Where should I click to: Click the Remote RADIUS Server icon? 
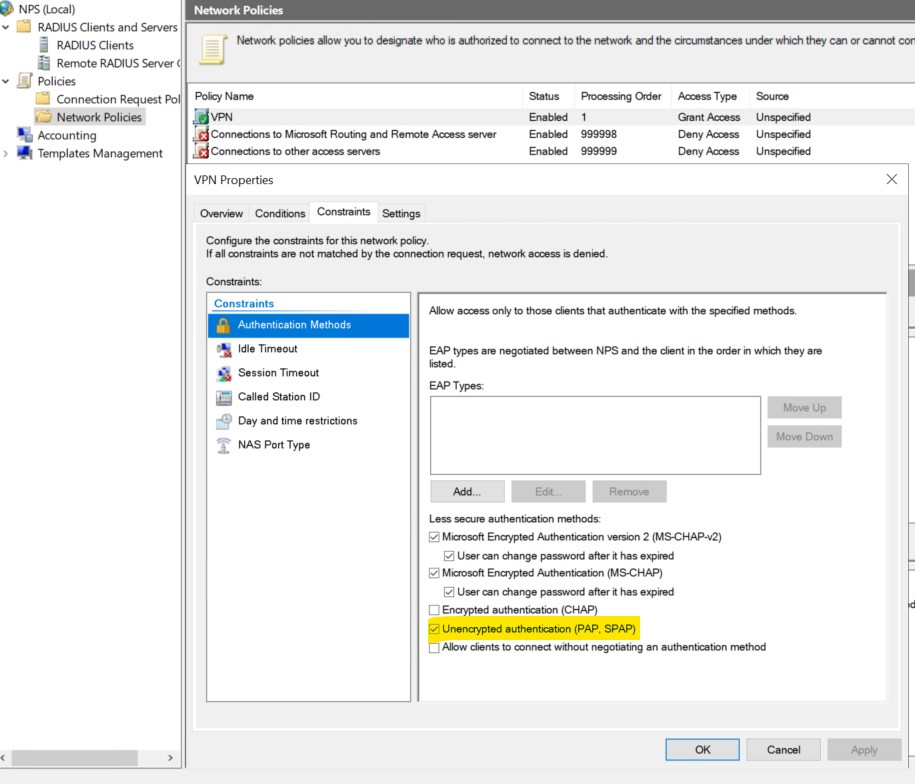tap(44, 62)
